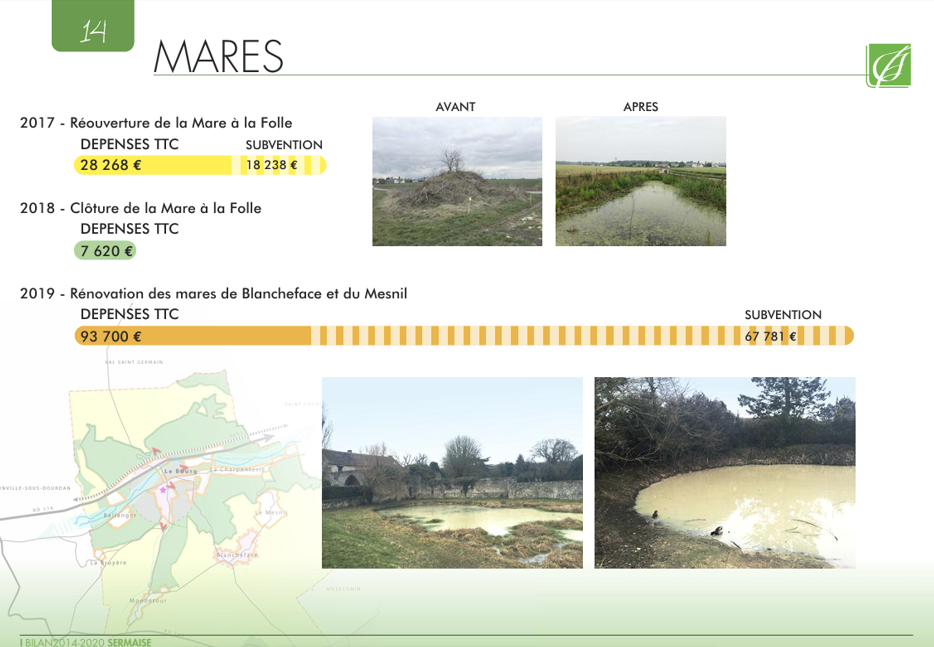
Task: Click the 2017 Réouverture de la Mare heading
Action: [x=156, y=123]
